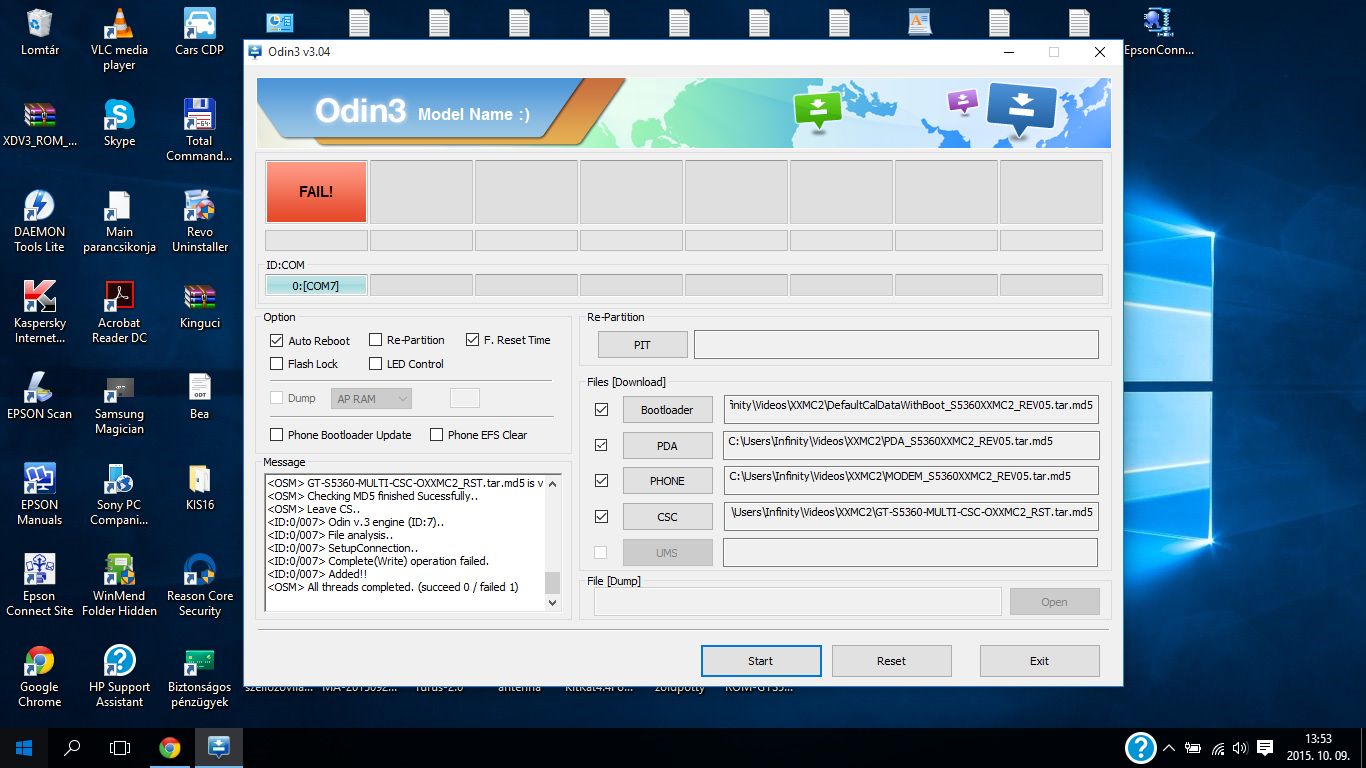Screen dimensions: 1366x768
Task: Open the volume tray icon
Action: pos(1240,747)
